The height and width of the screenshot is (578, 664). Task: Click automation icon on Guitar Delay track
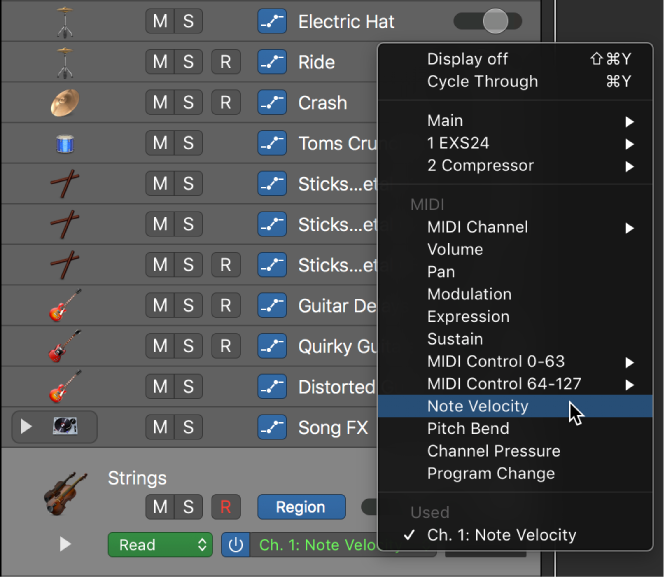click(272, 305)
